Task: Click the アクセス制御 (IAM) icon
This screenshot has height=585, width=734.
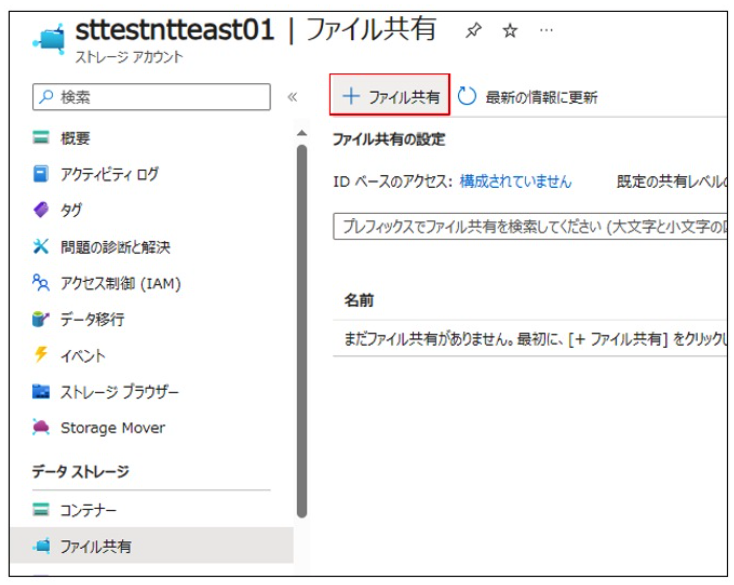Action: click(41, 283)
